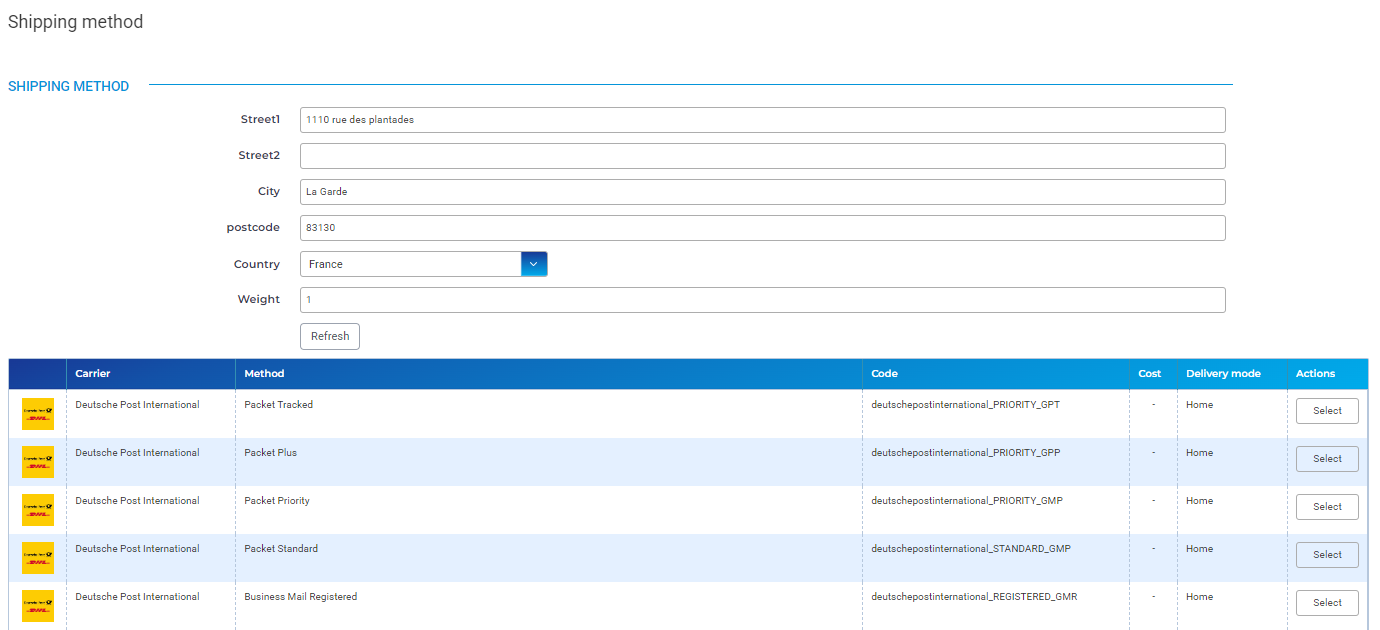Click the DHL logo for Business Mail Registered
This screenshot has width=1380, height=630.
coord(38,605)
